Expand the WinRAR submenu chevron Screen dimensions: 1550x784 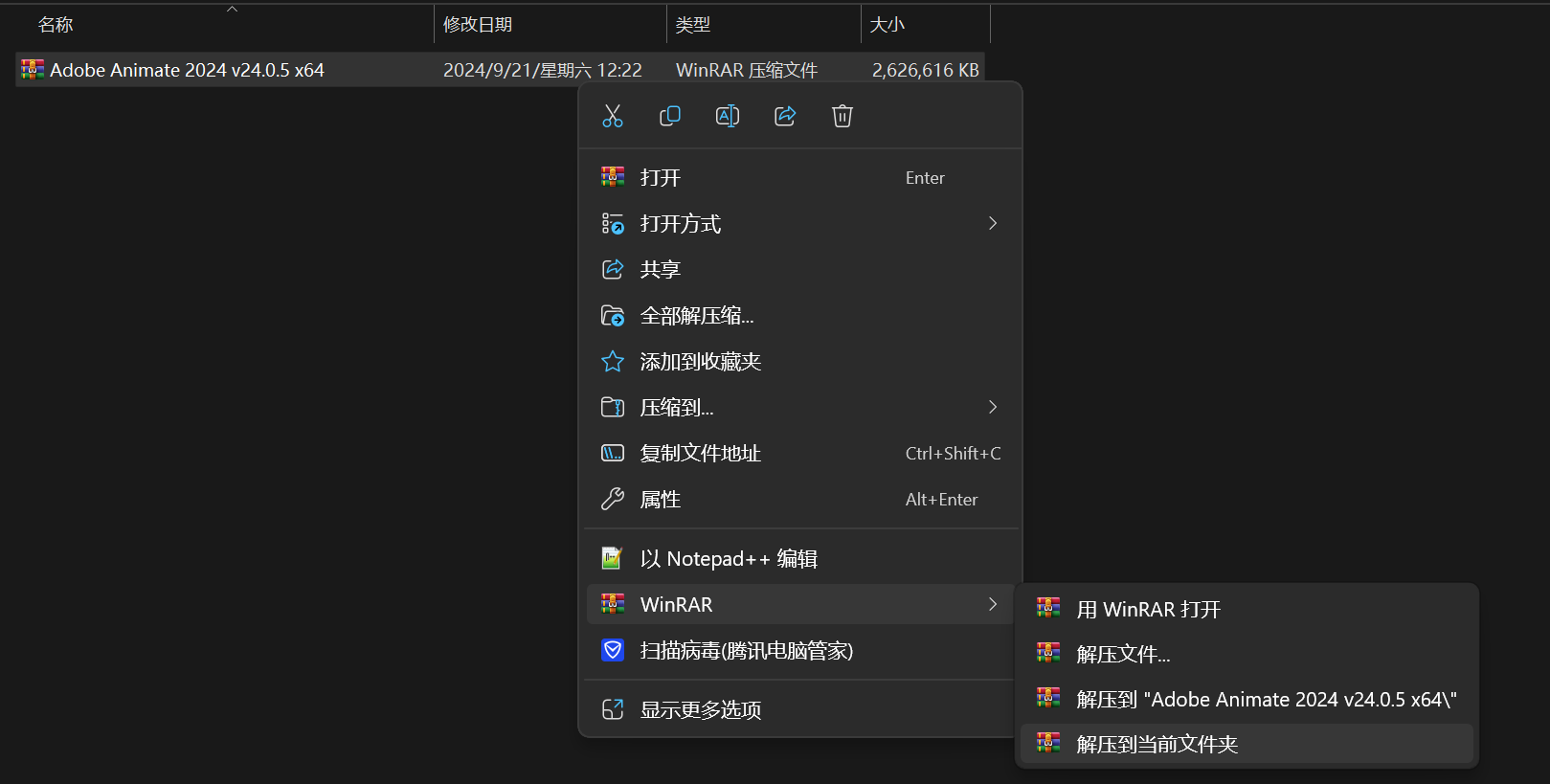[992, 605]
